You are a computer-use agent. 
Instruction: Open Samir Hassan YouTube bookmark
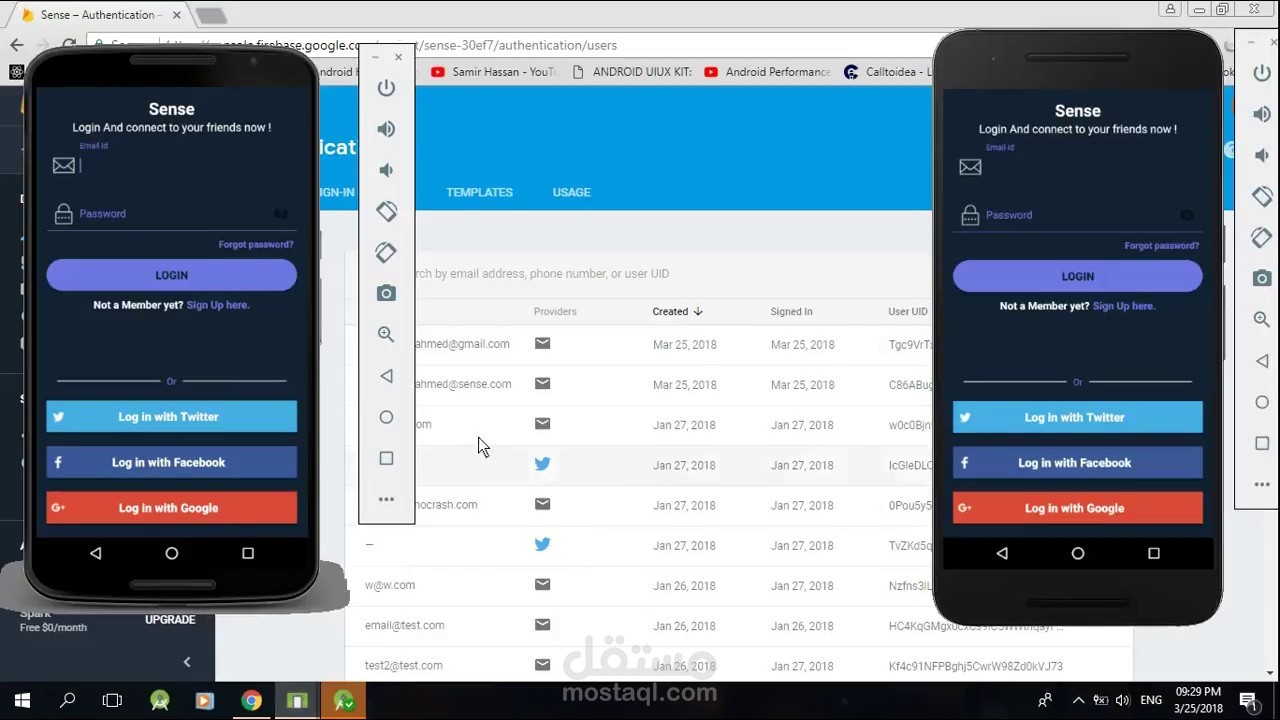(494, 72)
